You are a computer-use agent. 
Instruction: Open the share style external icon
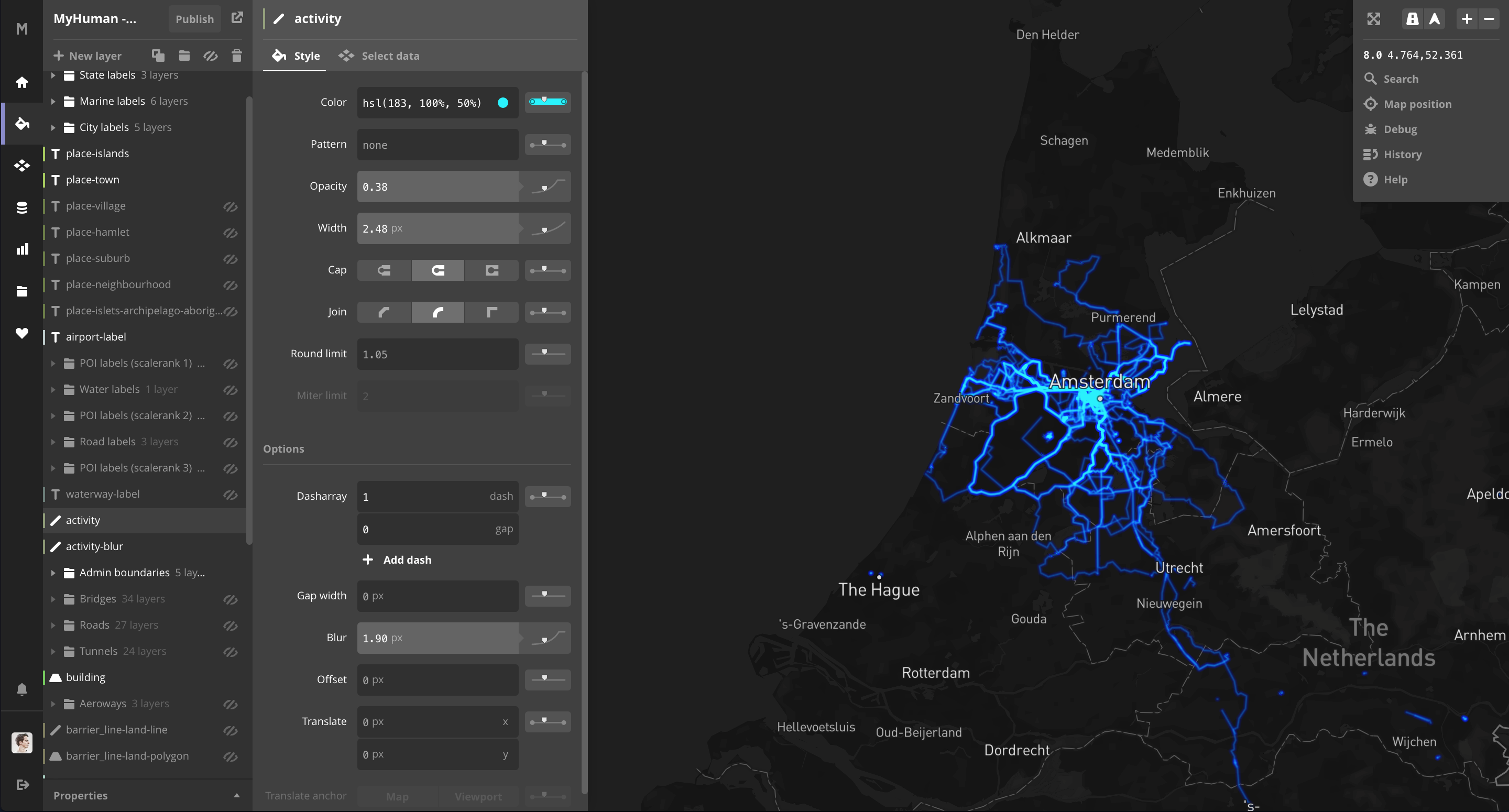(x=237, y=18)
